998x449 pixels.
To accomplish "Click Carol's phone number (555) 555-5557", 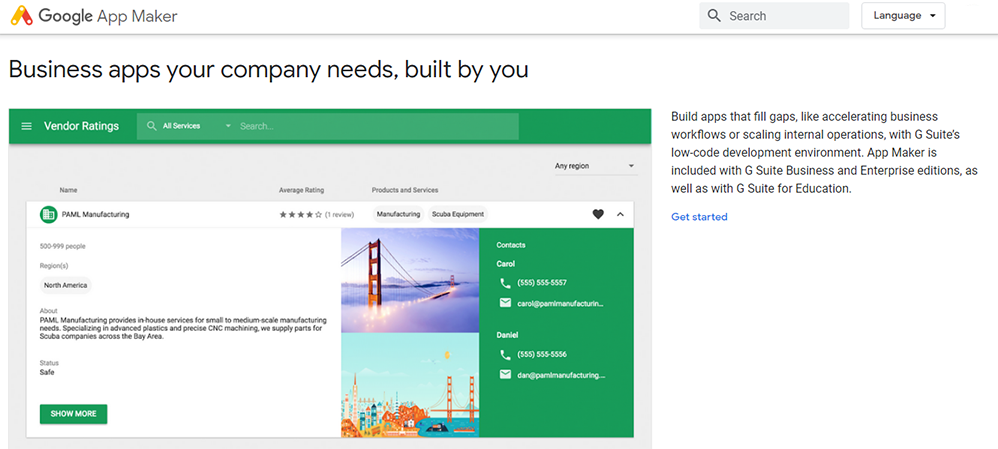I will click(542, 283).
